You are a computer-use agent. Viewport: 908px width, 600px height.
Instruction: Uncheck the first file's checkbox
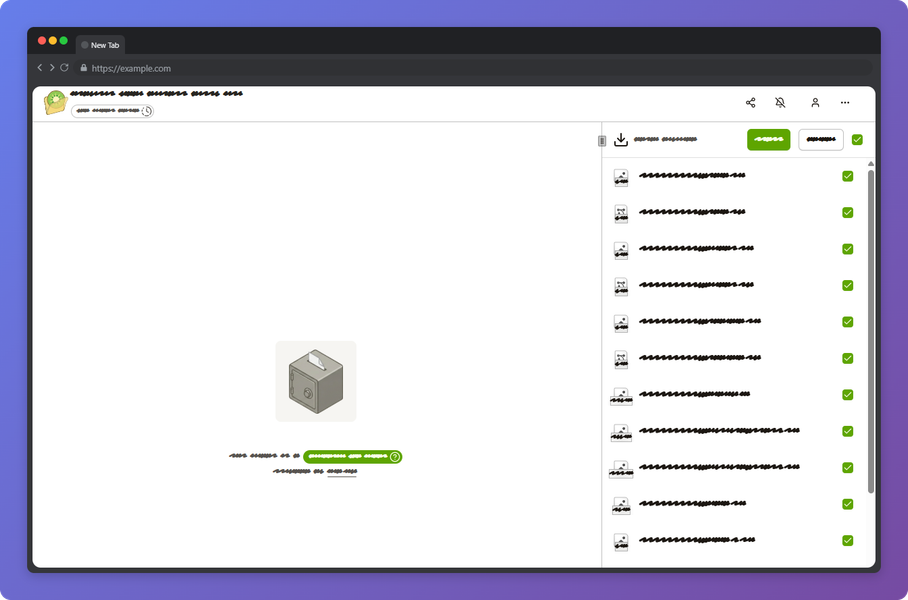[x=848, y=176]
